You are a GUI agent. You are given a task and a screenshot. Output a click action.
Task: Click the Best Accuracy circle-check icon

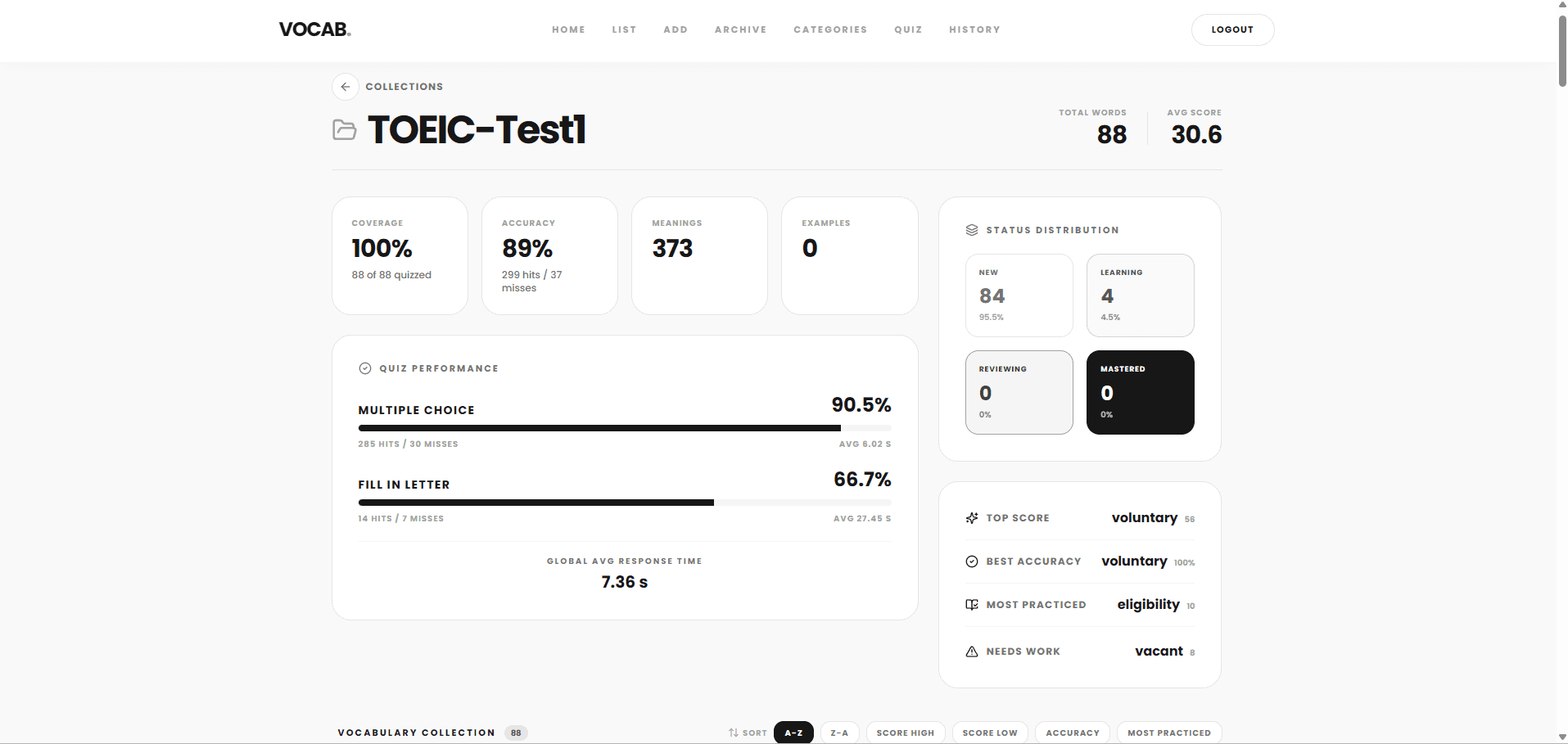pos(972,561)
